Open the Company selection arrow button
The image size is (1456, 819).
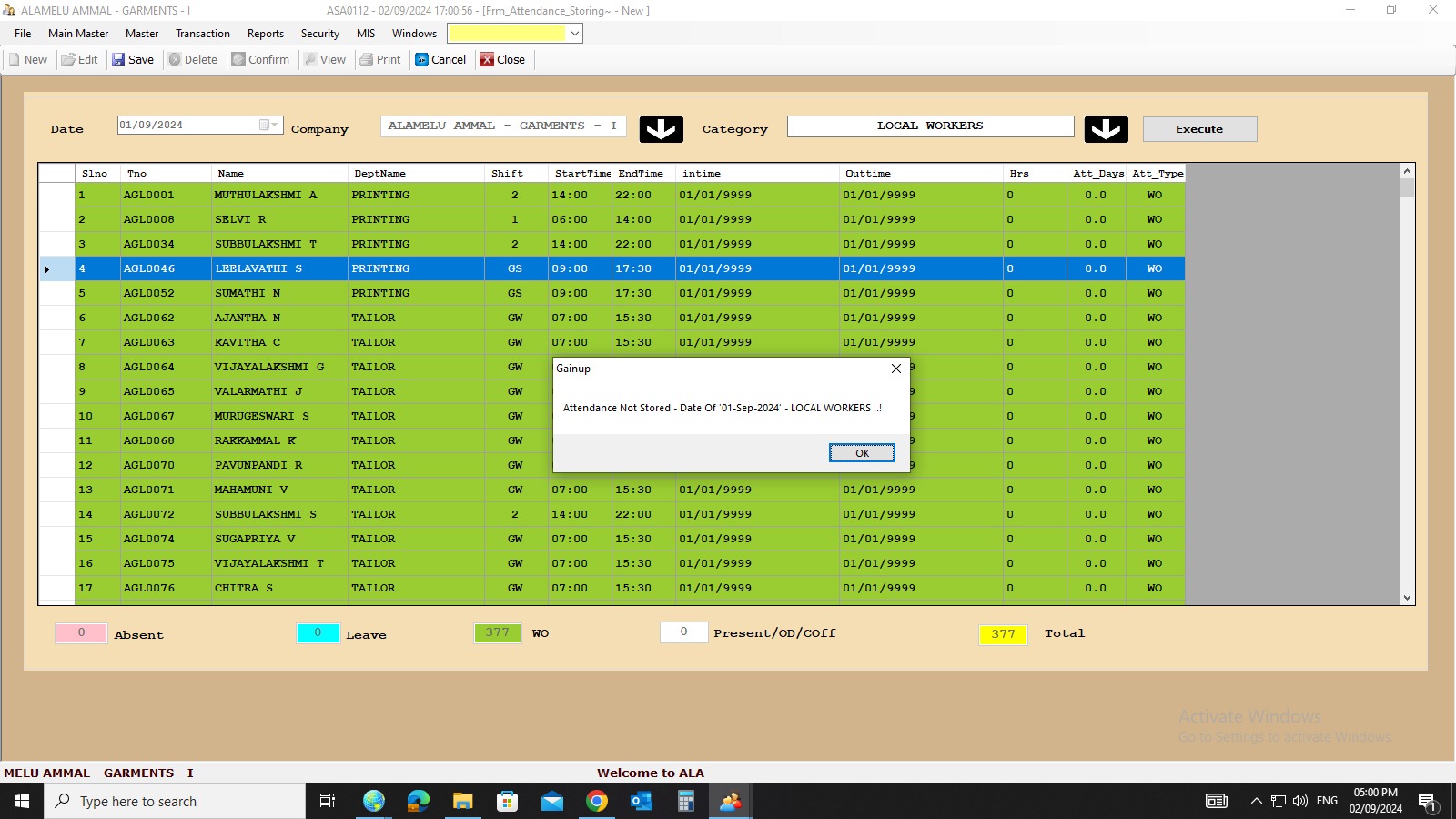point(661,129)
